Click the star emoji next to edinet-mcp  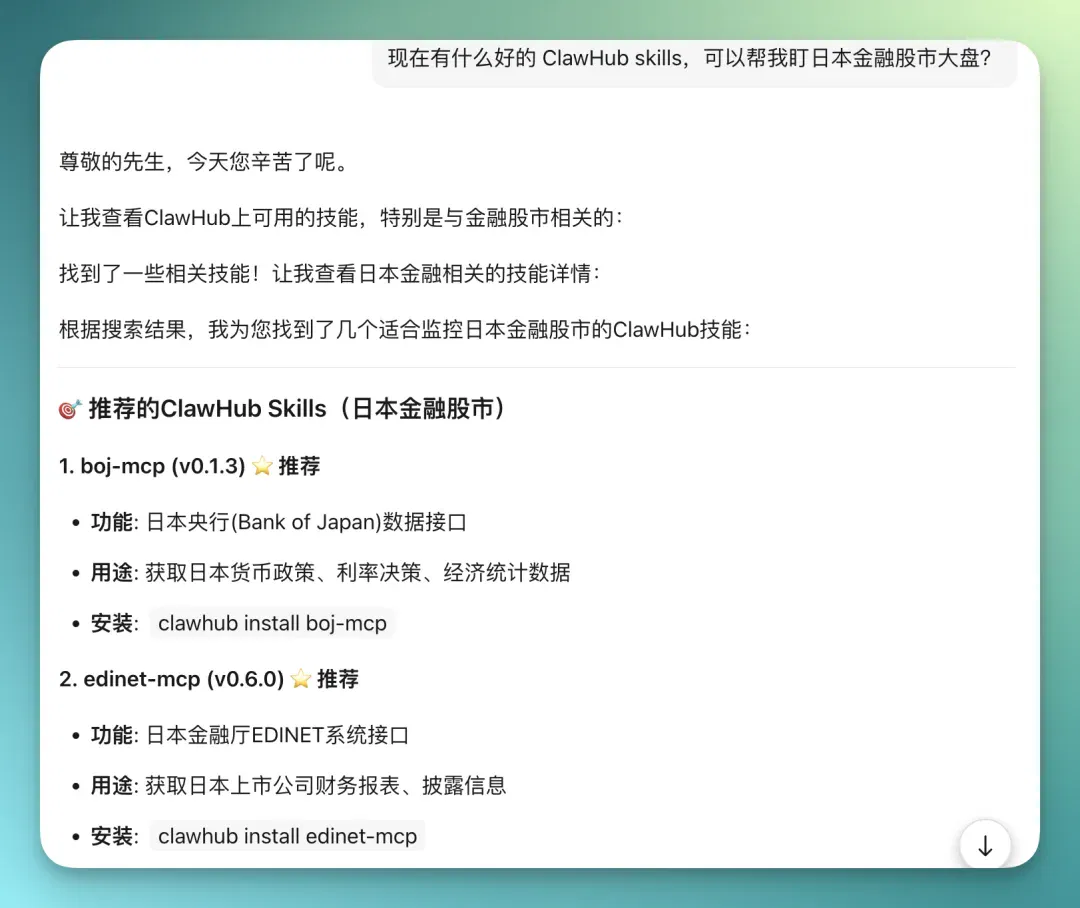(301, 679)
